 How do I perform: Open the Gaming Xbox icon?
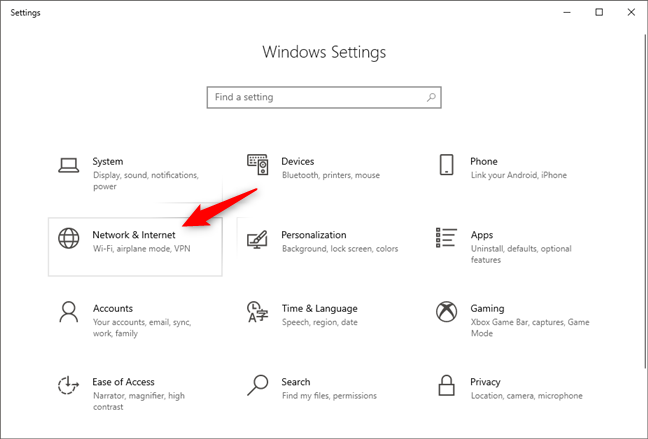tap(446, 312)
